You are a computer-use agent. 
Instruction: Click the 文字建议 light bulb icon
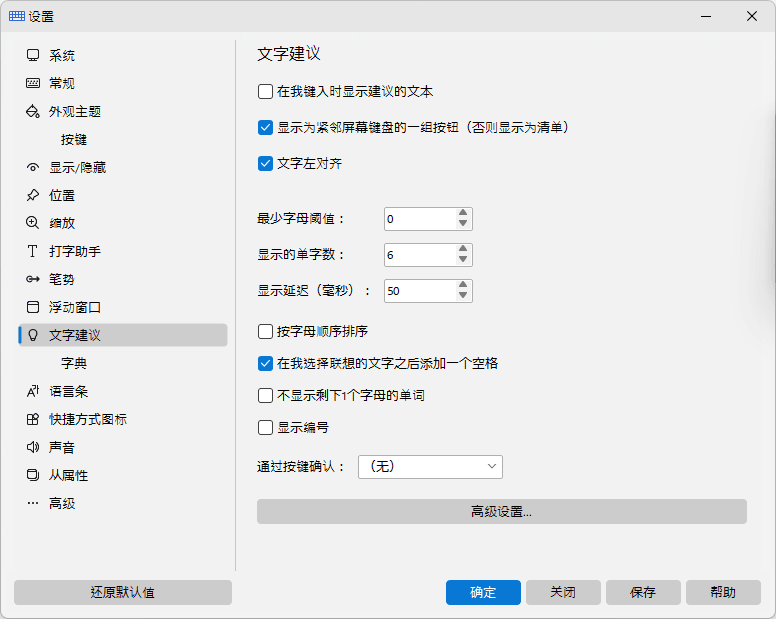pyautogui.click(x=33, y=335)
